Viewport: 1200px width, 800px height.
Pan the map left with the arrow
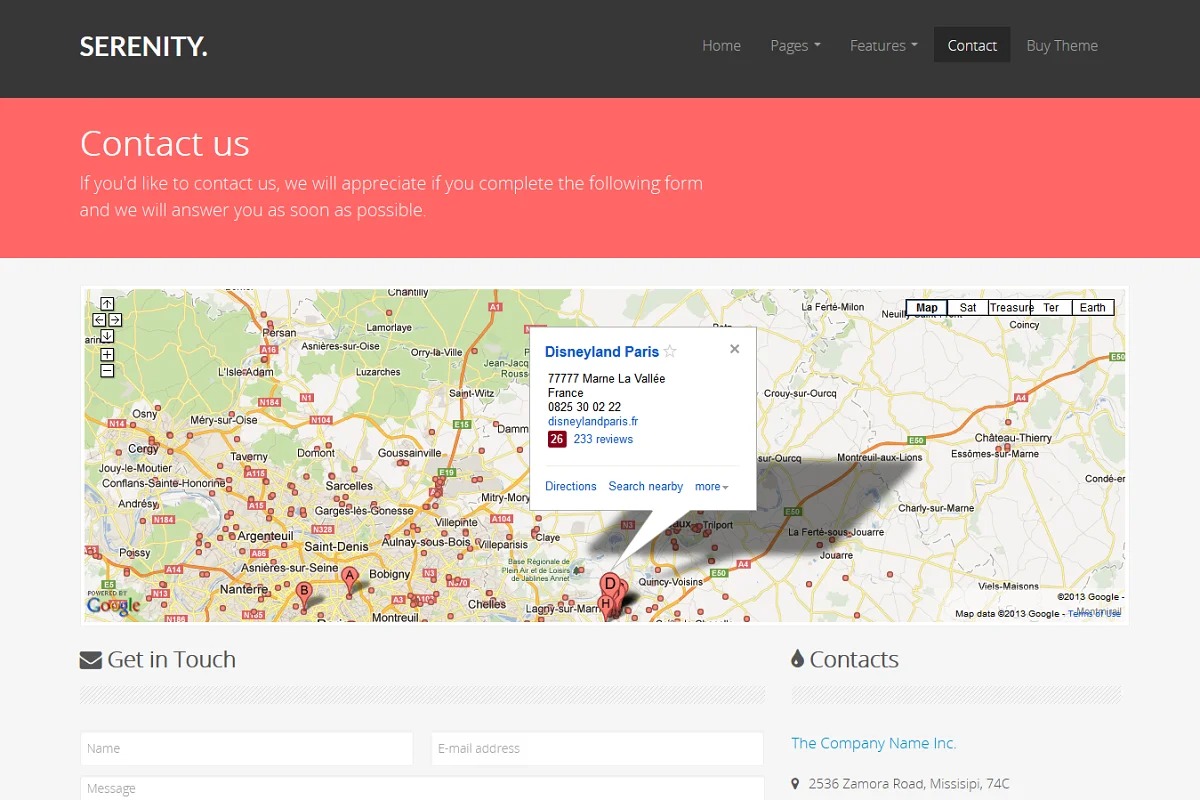[x=99, y=320]
